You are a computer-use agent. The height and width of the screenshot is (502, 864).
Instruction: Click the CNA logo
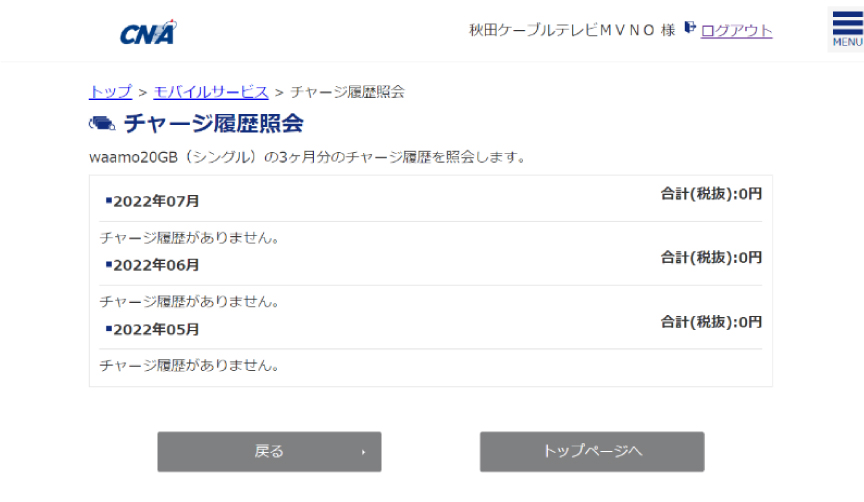click(149, 33)
